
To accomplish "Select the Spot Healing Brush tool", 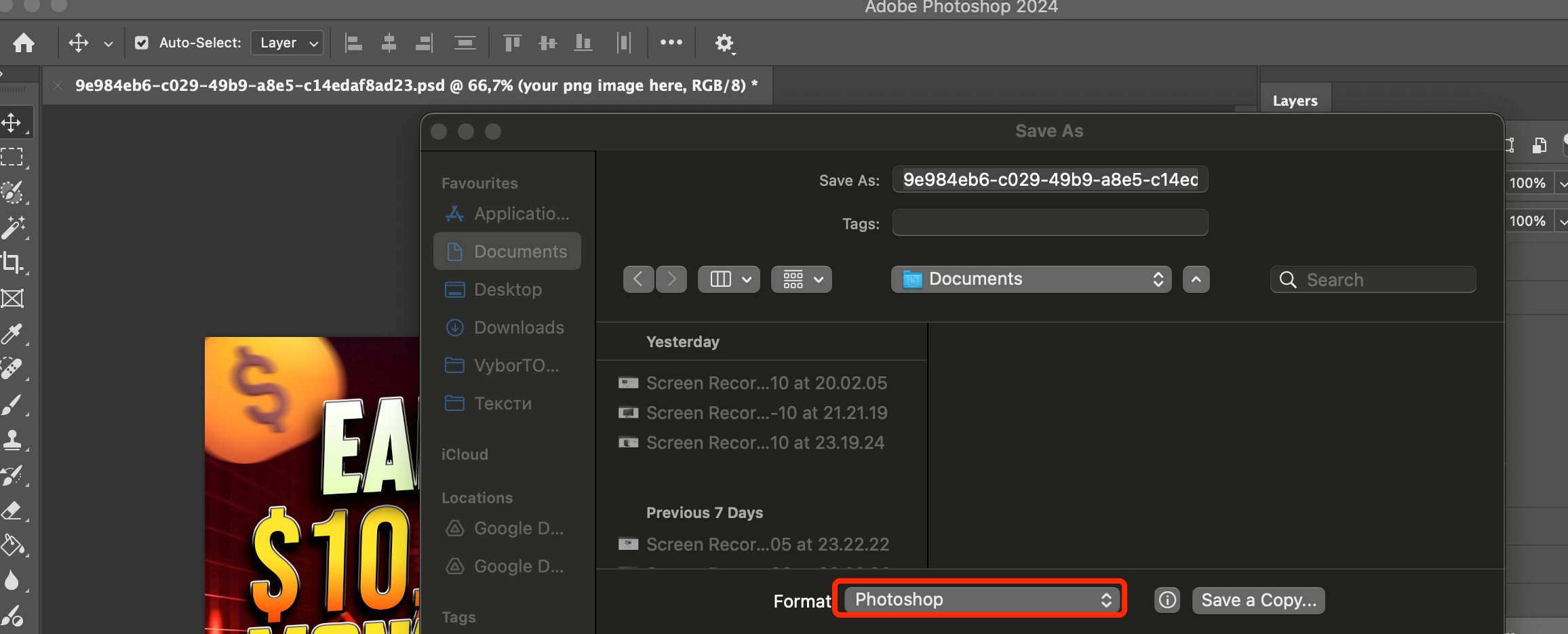I will click(x=12, y=369).
